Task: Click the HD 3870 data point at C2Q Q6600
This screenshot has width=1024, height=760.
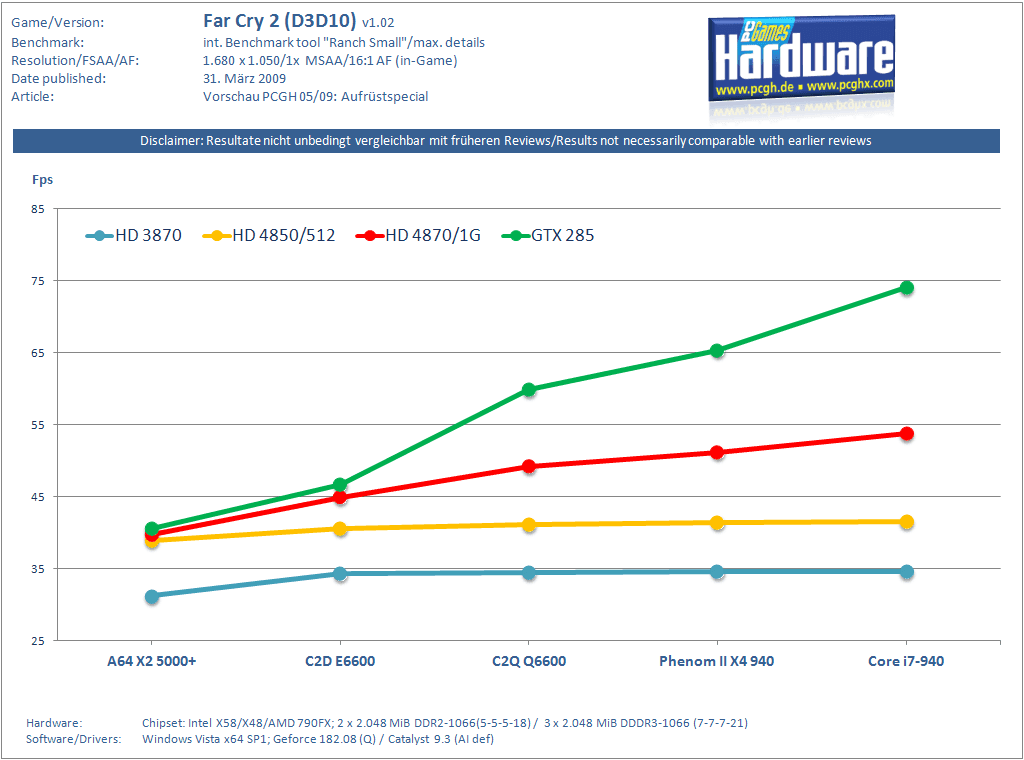Action: pos(529,573)
